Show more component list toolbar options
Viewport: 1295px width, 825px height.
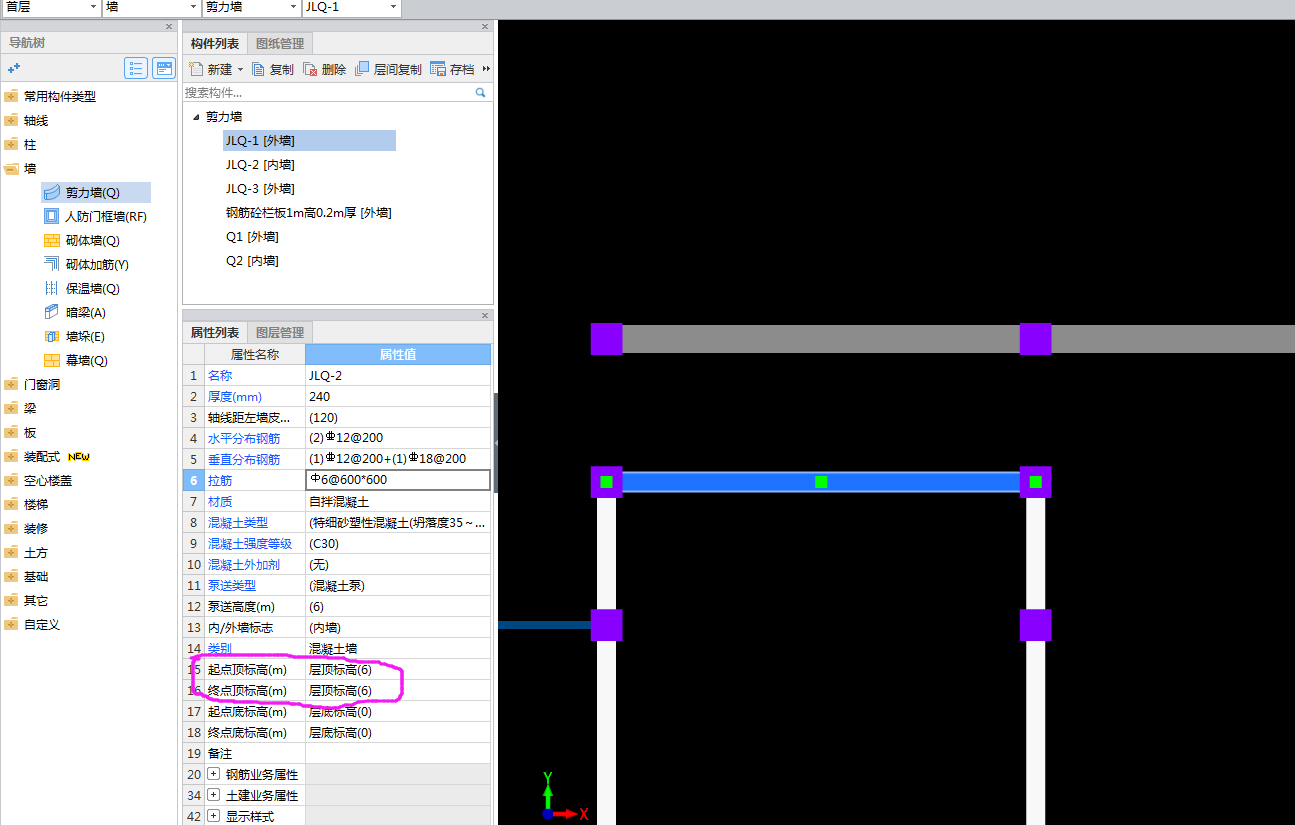pos(486,69)
